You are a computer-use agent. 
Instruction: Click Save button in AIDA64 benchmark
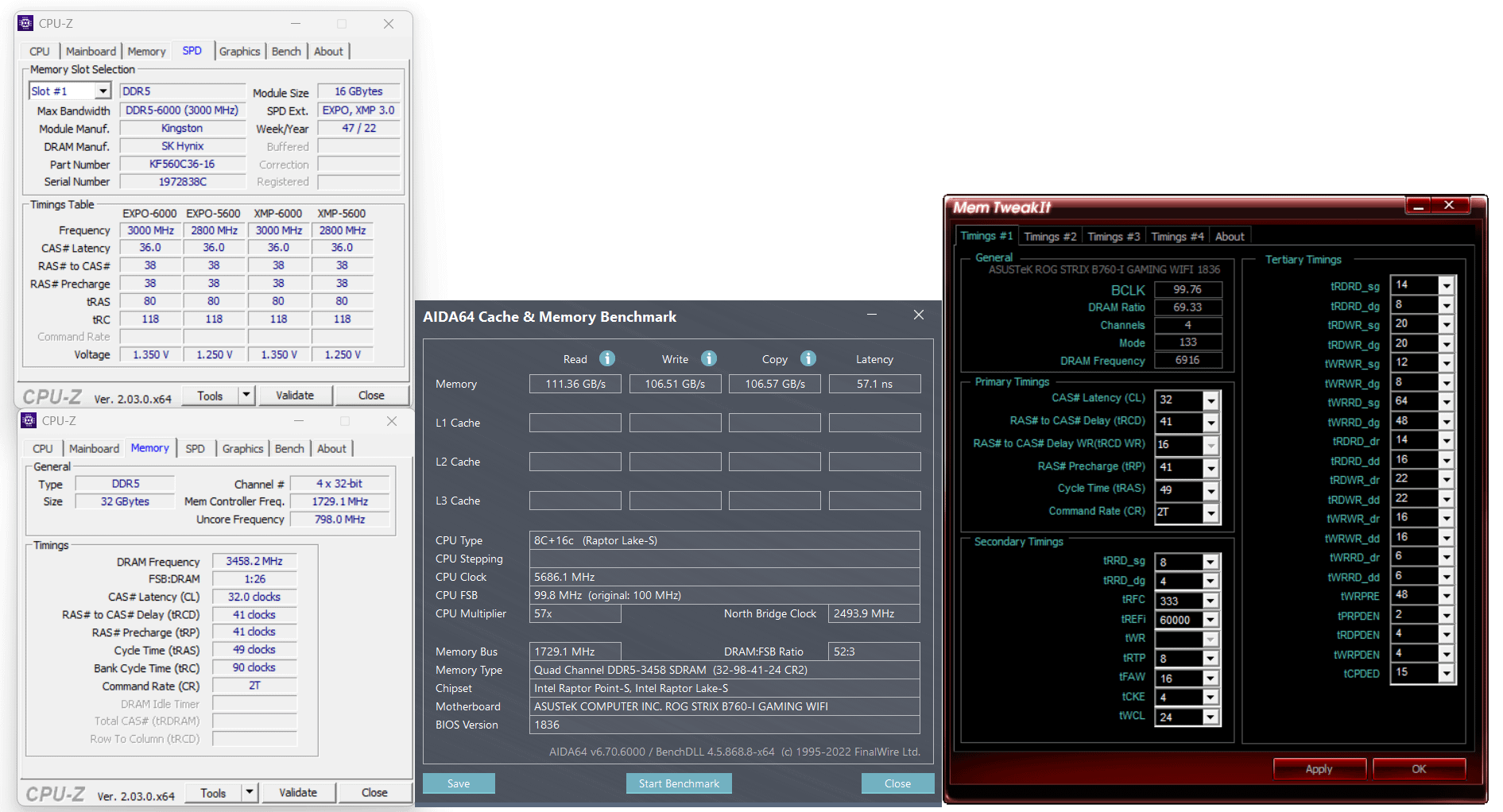[459, 783]
